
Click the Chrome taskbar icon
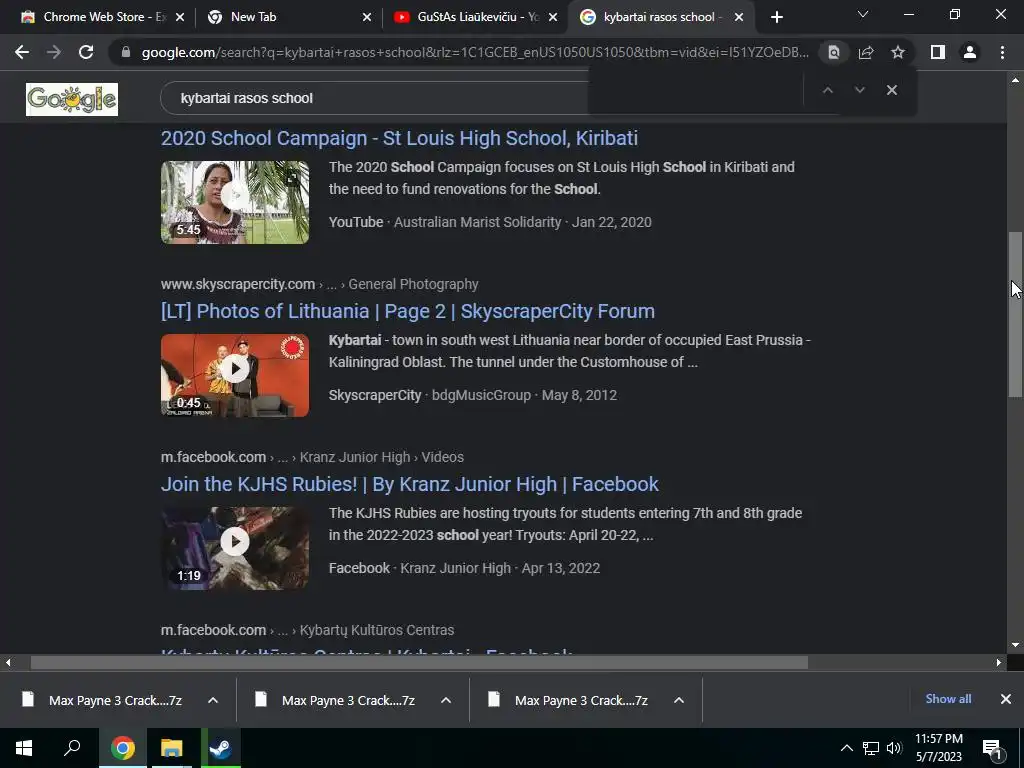[123, 748]
